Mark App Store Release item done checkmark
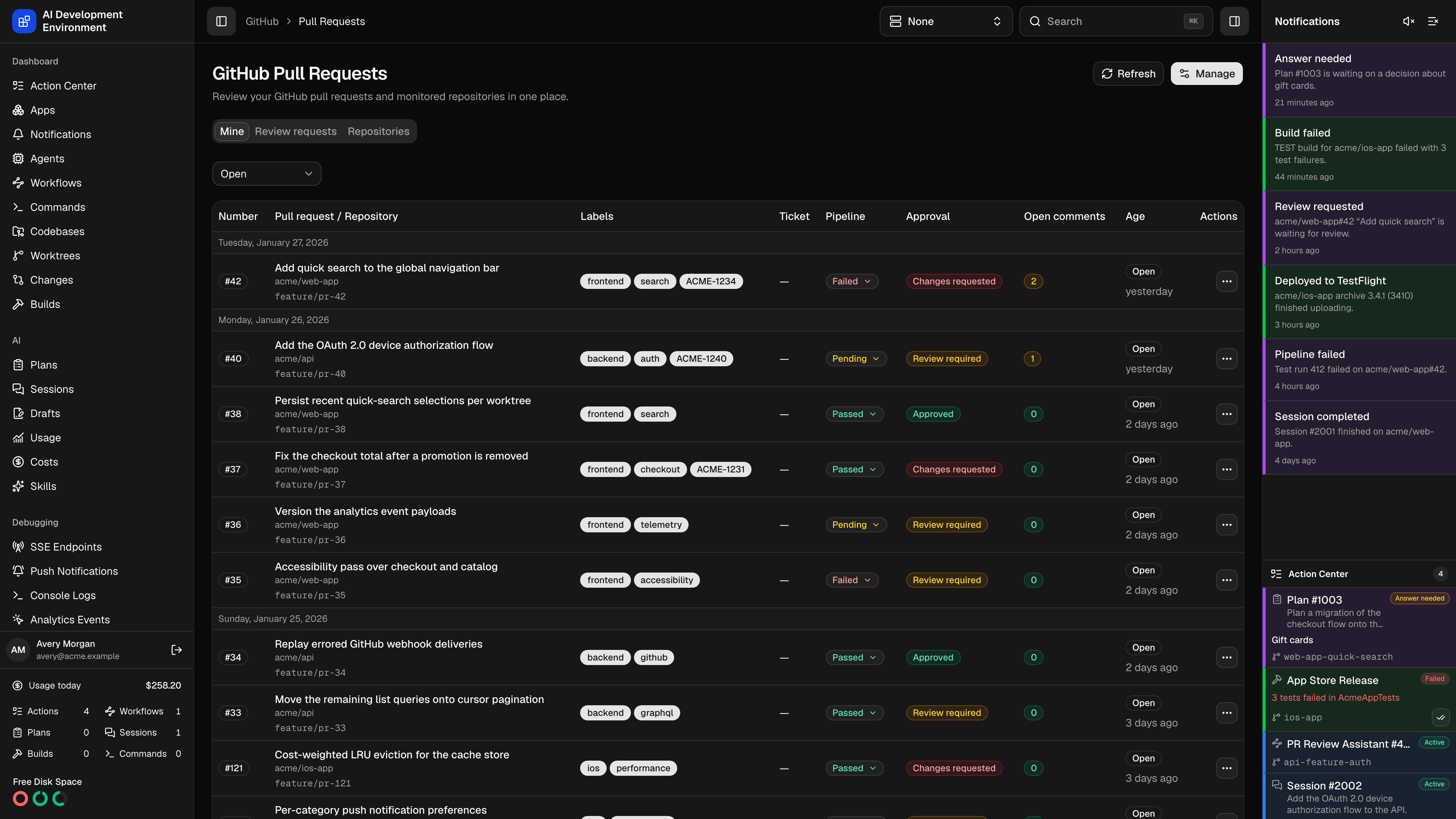1456x819 pixels. tap(1440, 718)
